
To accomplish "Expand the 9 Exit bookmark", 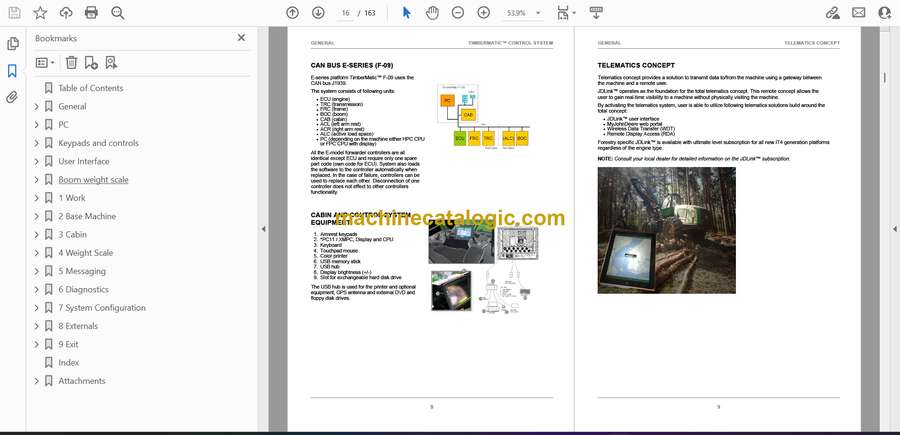I will click(x=37, y=344).
